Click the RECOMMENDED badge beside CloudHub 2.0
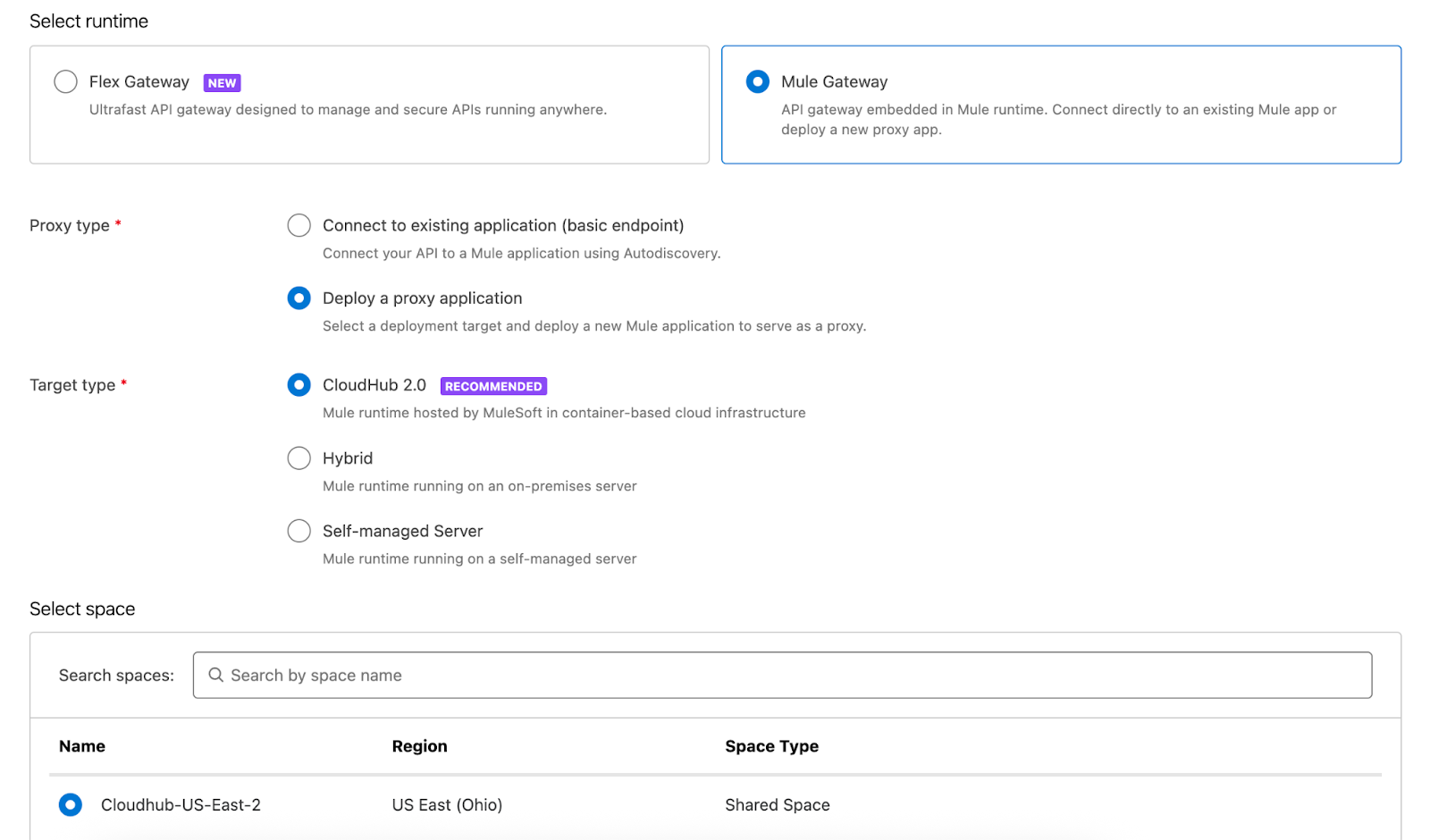Viewport: 1430px width, 840px height. 493,386
